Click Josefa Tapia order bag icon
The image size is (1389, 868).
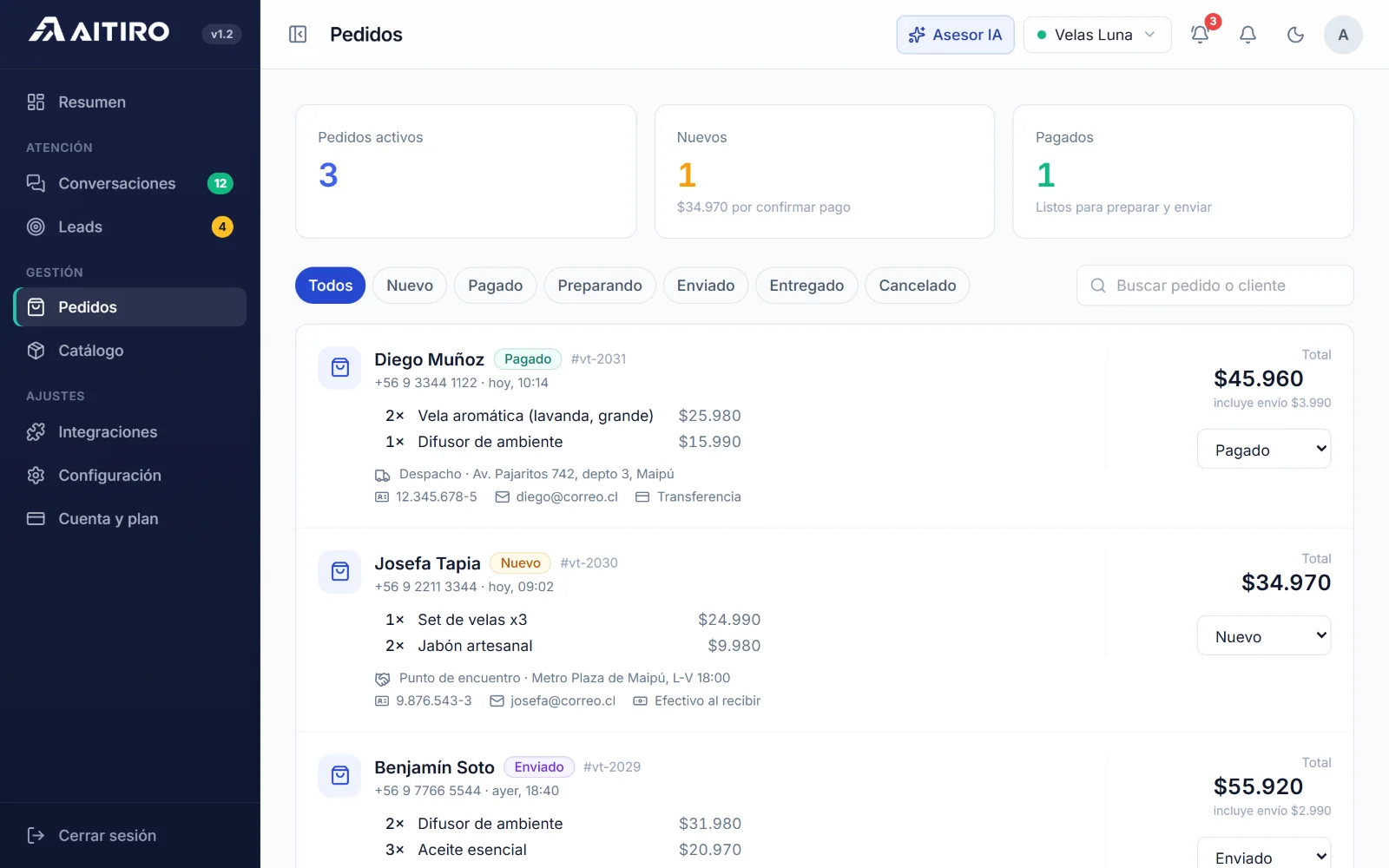(x=340, y=572)
